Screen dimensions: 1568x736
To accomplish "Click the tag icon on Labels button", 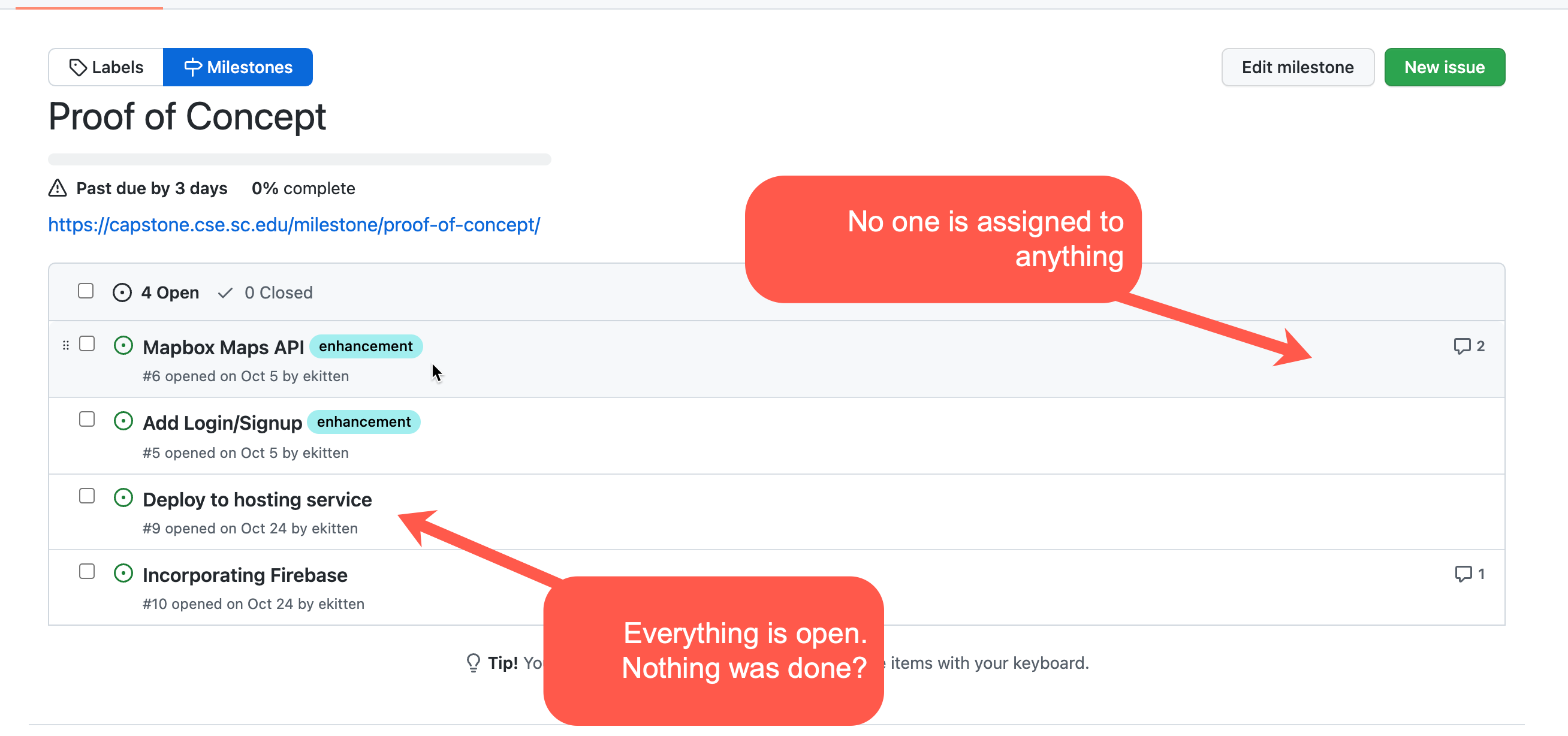I will (79, 67).
